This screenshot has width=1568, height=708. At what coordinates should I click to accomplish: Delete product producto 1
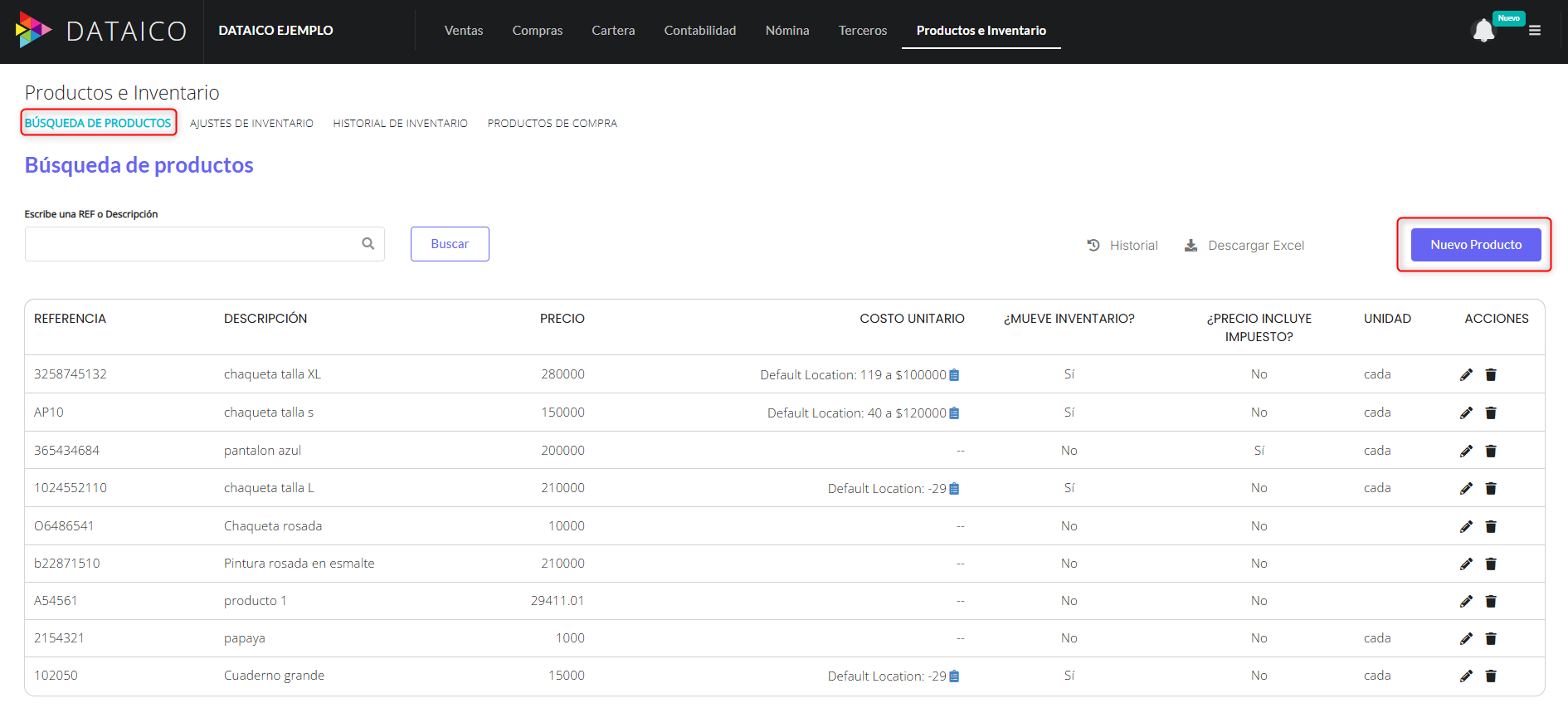[1491, 601]
